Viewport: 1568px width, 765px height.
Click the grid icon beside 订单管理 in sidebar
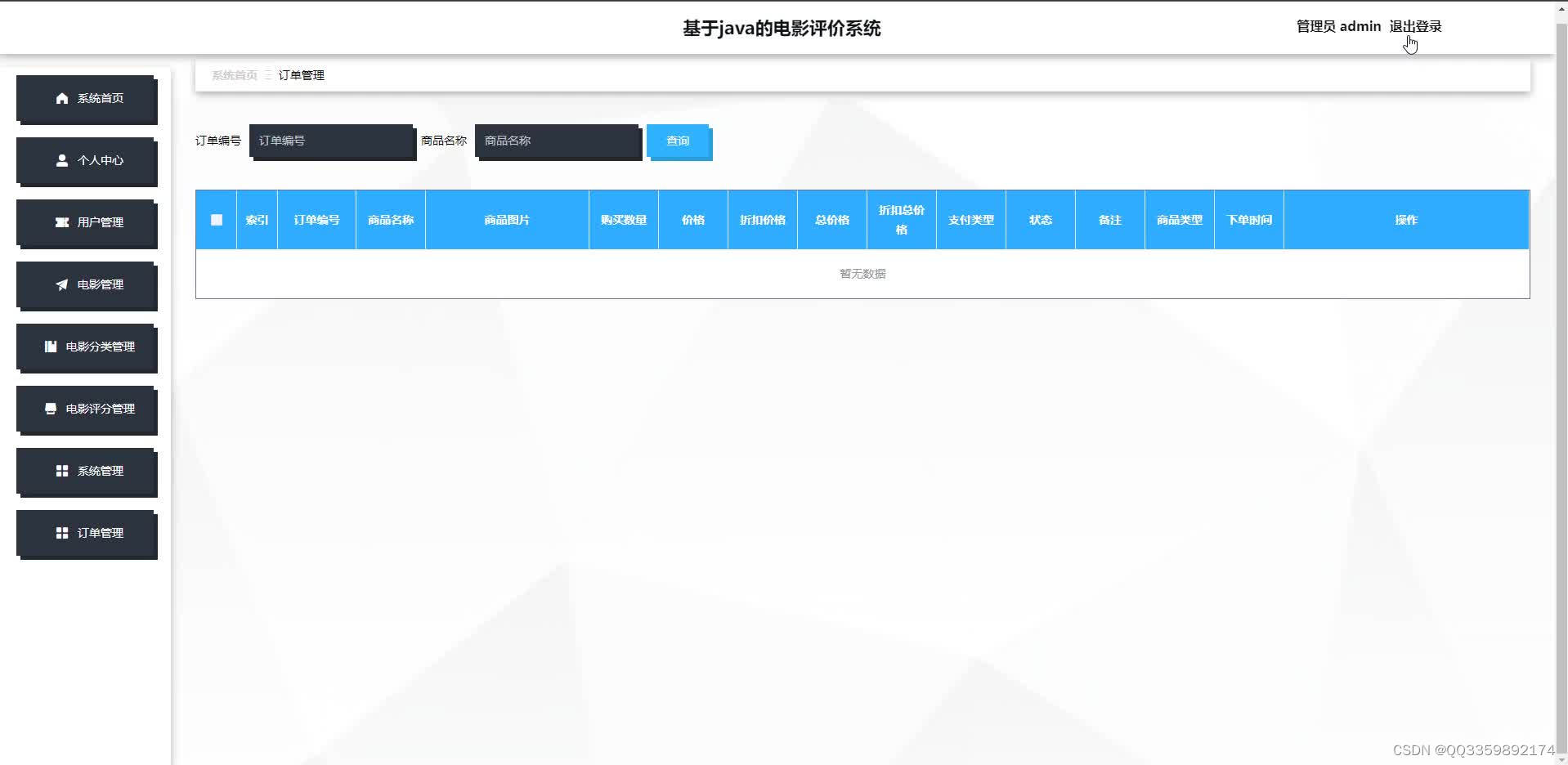62,533
